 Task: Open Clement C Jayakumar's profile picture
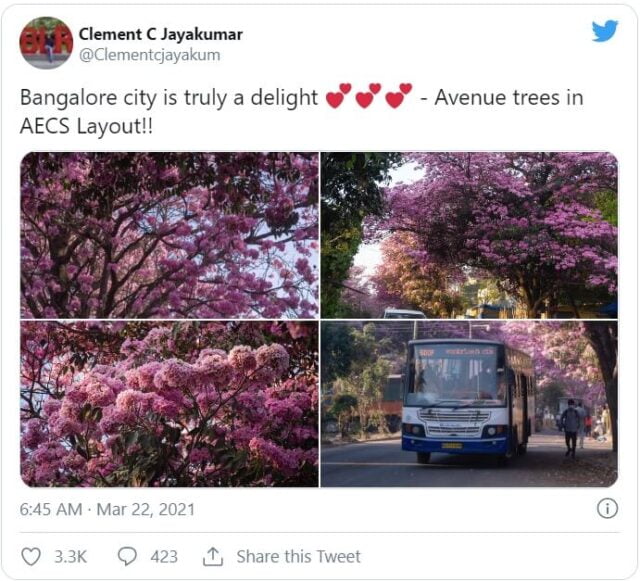point(46,43)
